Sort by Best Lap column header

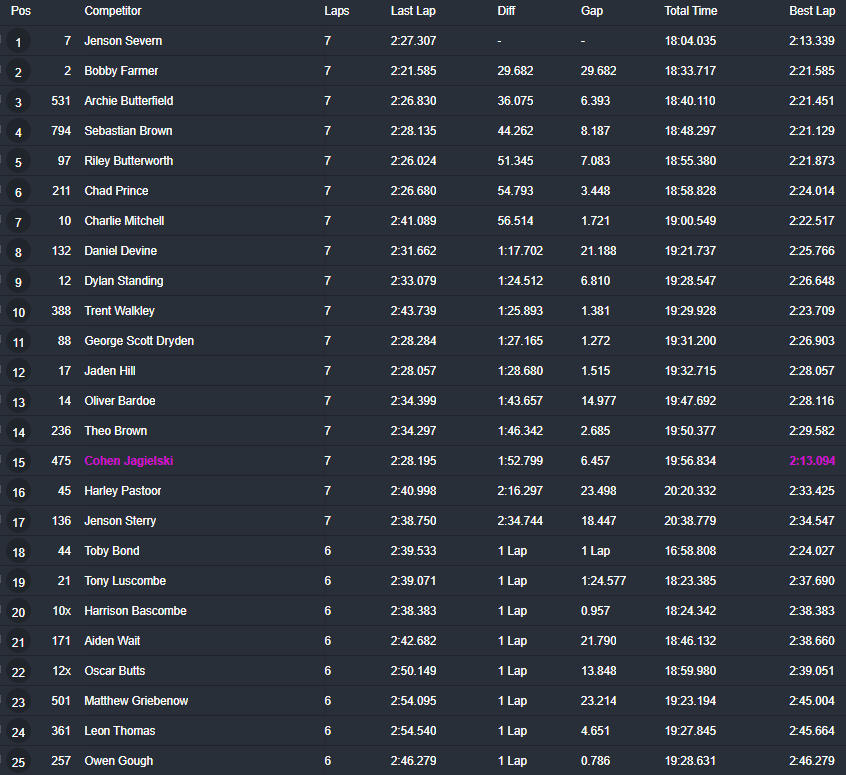point(811,11)
